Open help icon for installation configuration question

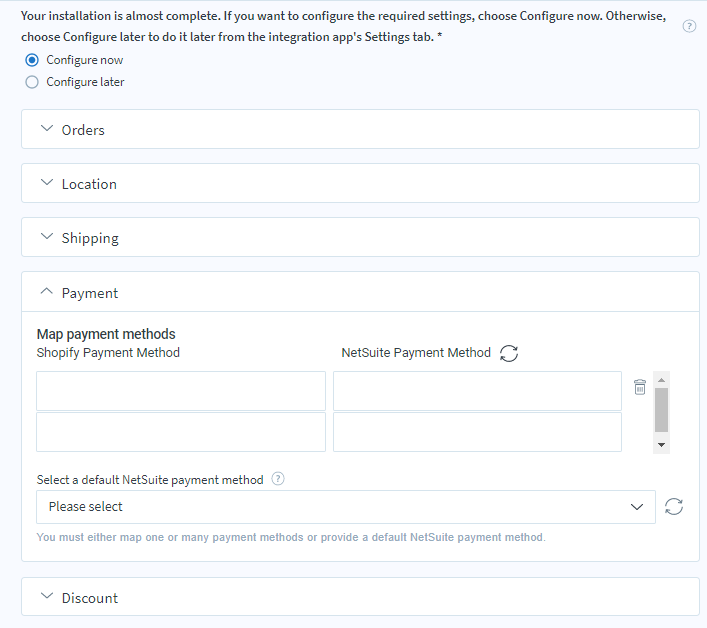(689, 26)
